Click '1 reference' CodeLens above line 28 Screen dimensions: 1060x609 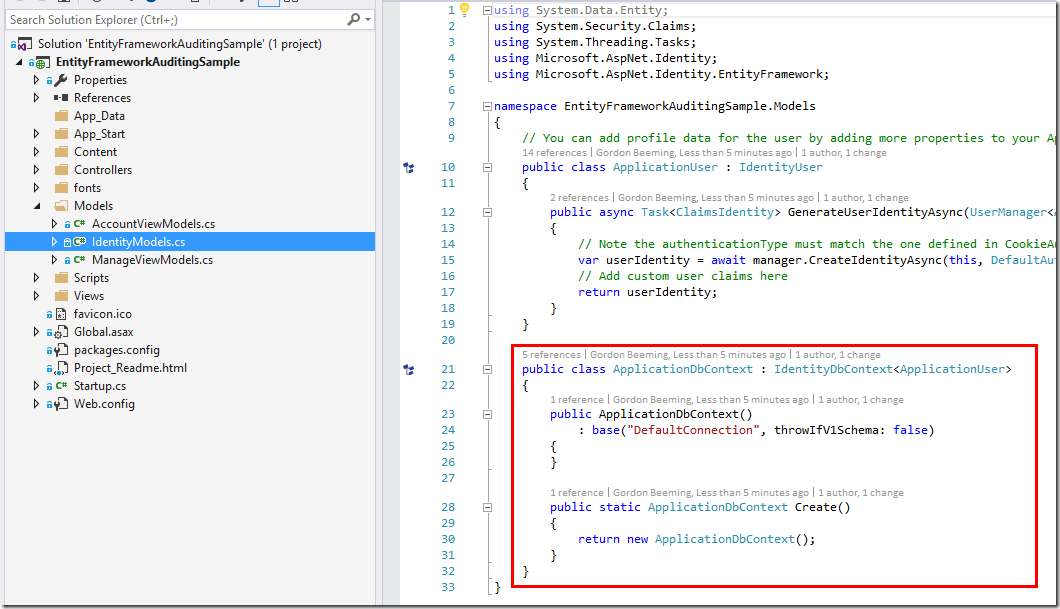pyautogui.click(x=577, y=493)
